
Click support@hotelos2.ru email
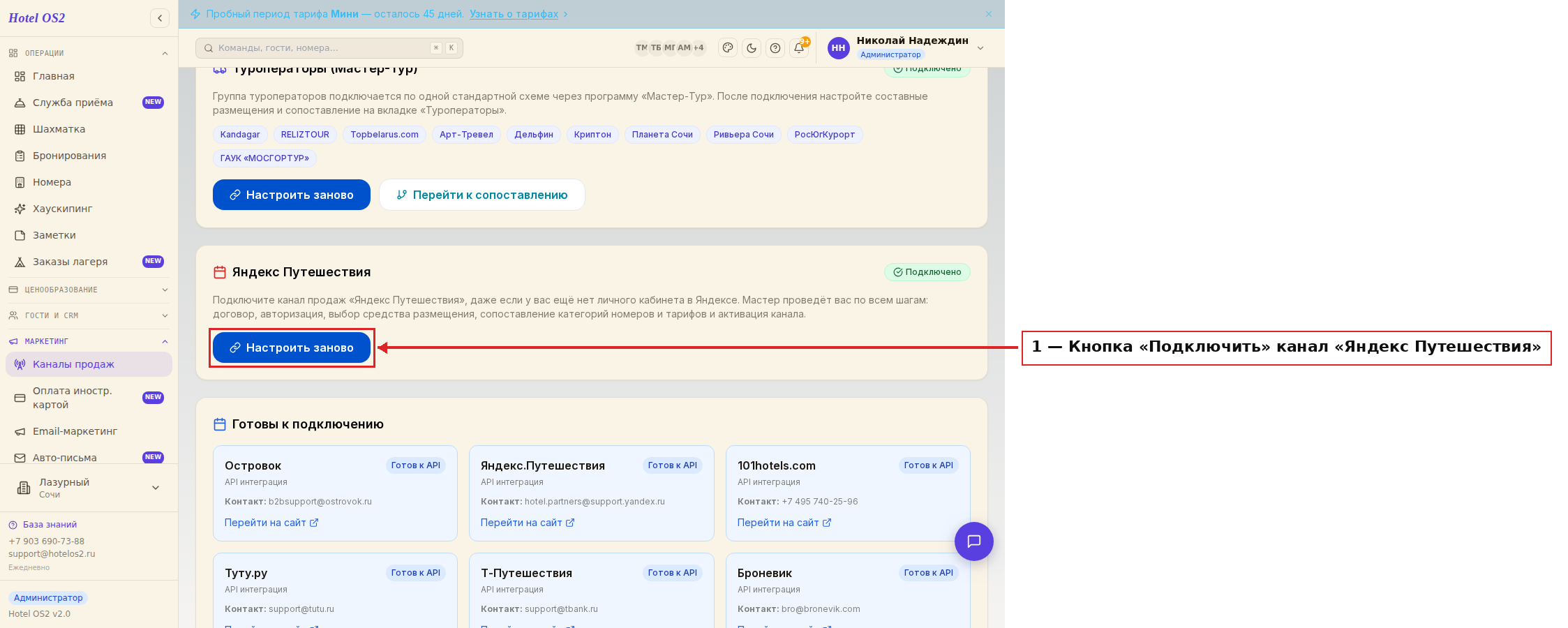click(52, 554)
